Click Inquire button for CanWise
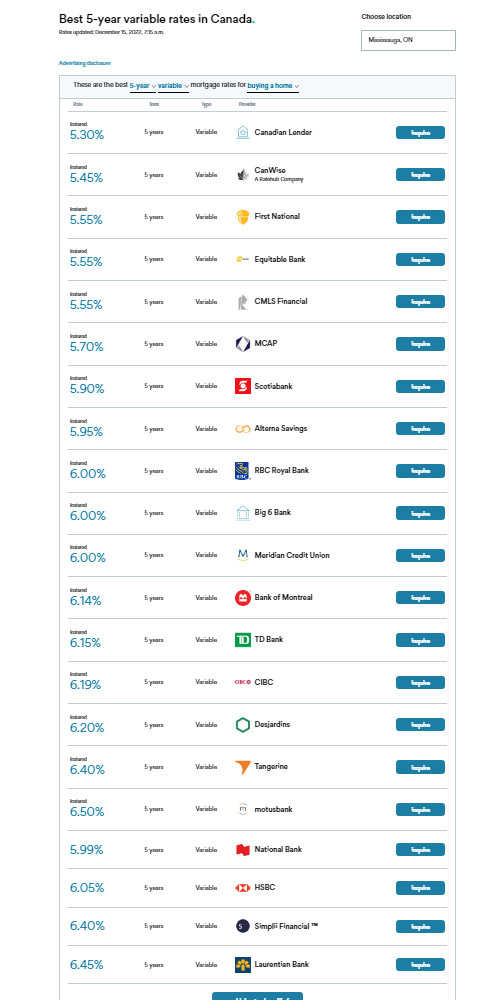 420,175
